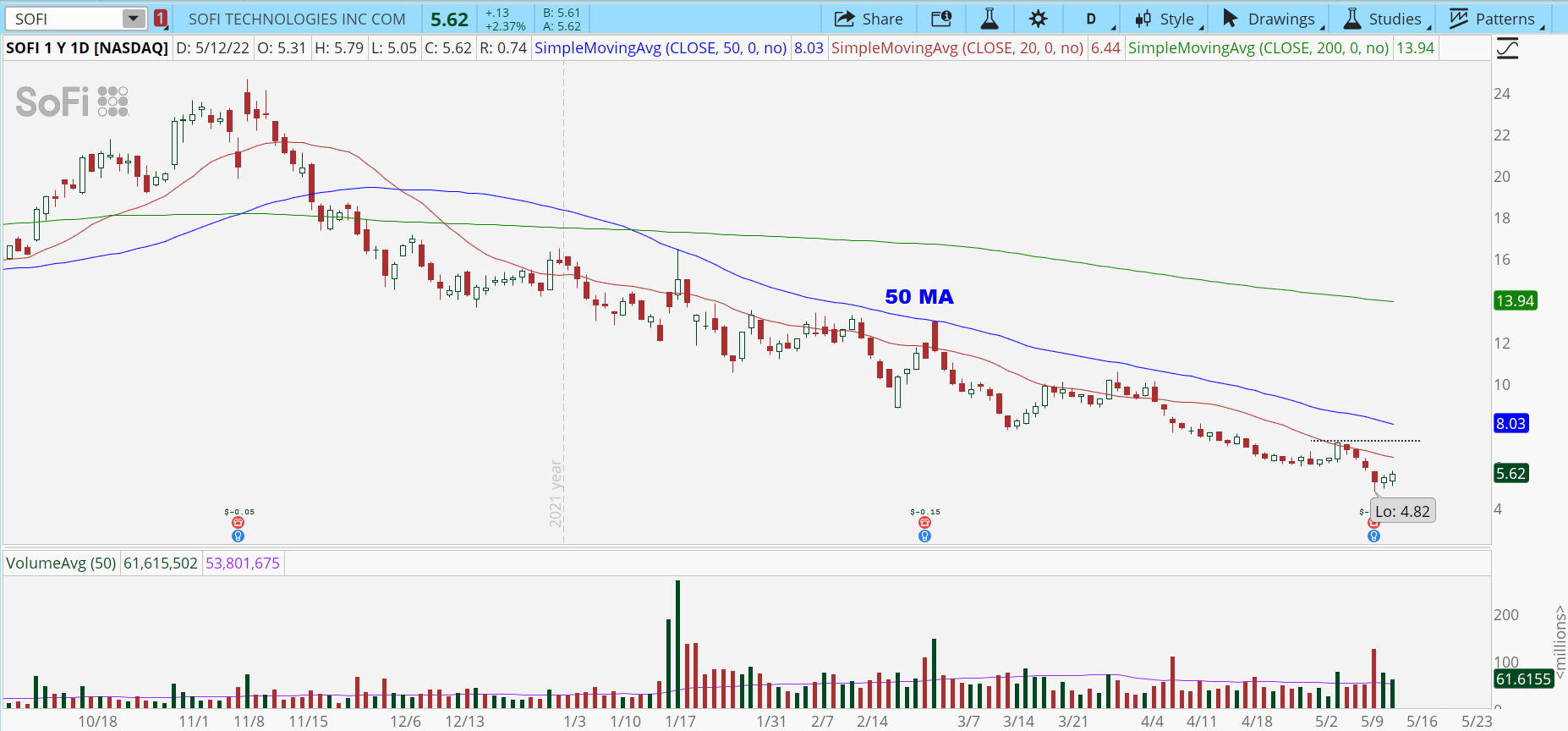Click the Share button label
The image size is (1568, 731).
(882, 19)
